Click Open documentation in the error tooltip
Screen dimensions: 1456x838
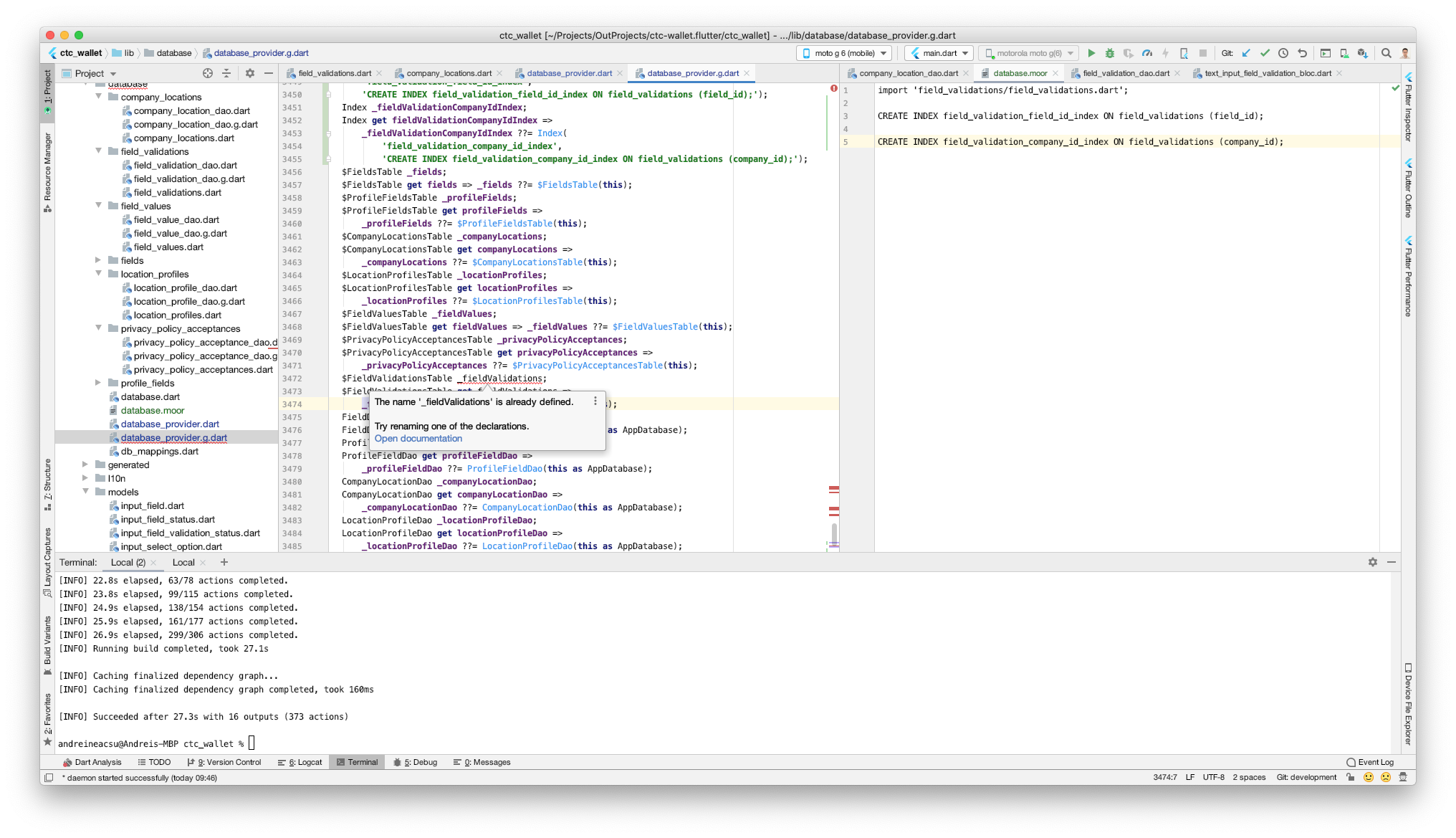(418, 438)
